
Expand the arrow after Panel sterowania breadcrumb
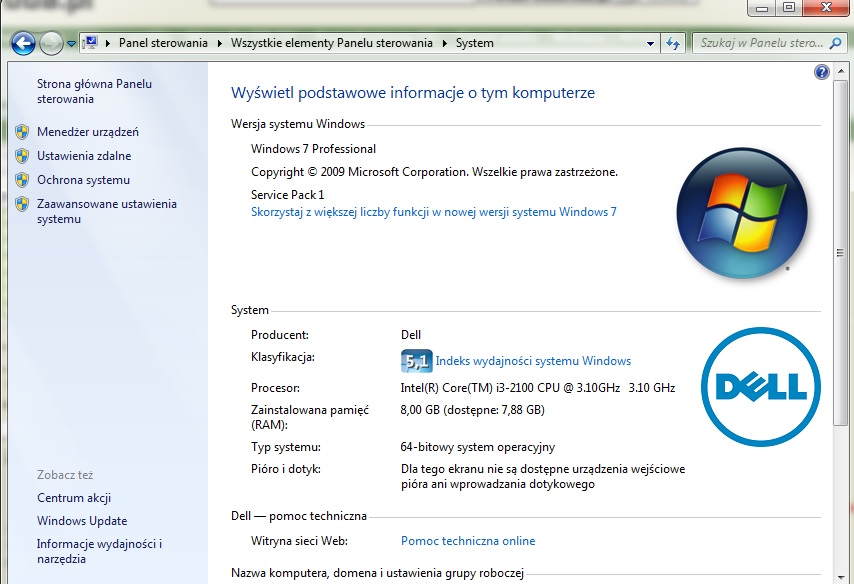pyautogui.click(x=219, y=43)
